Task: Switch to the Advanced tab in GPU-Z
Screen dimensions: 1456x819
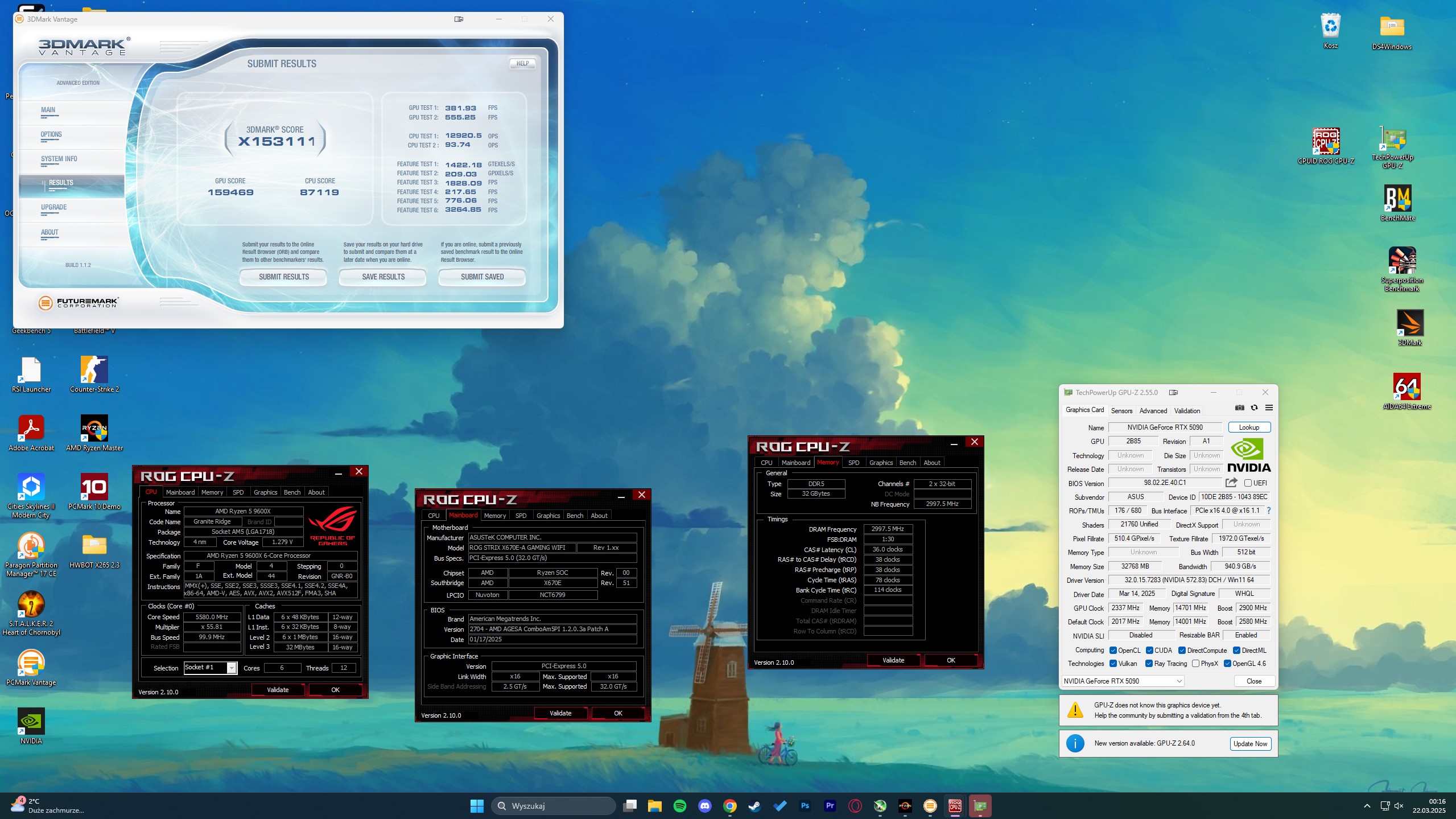Action: tap(1153, 410)
